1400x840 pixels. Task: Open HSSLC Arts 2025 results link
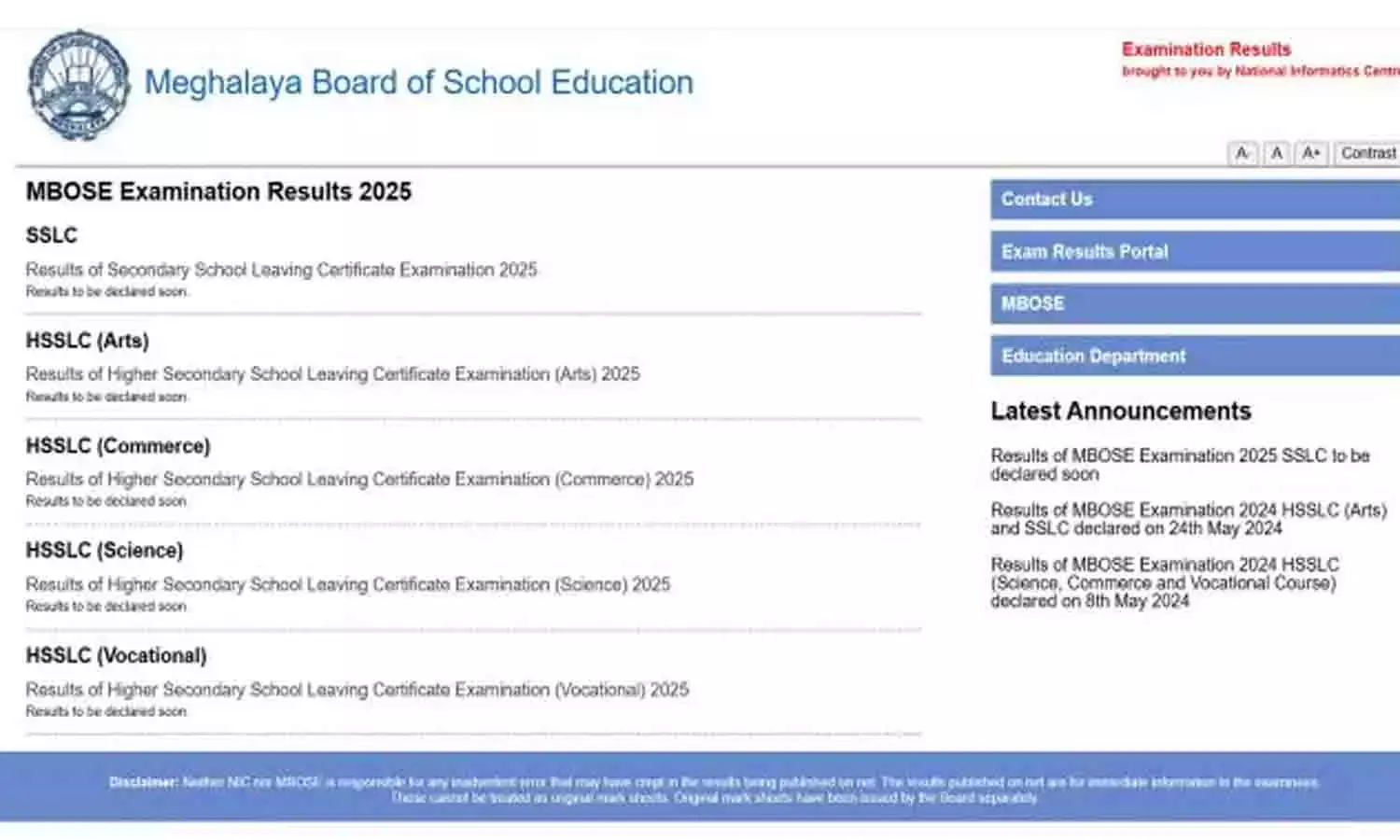point(332,374)
